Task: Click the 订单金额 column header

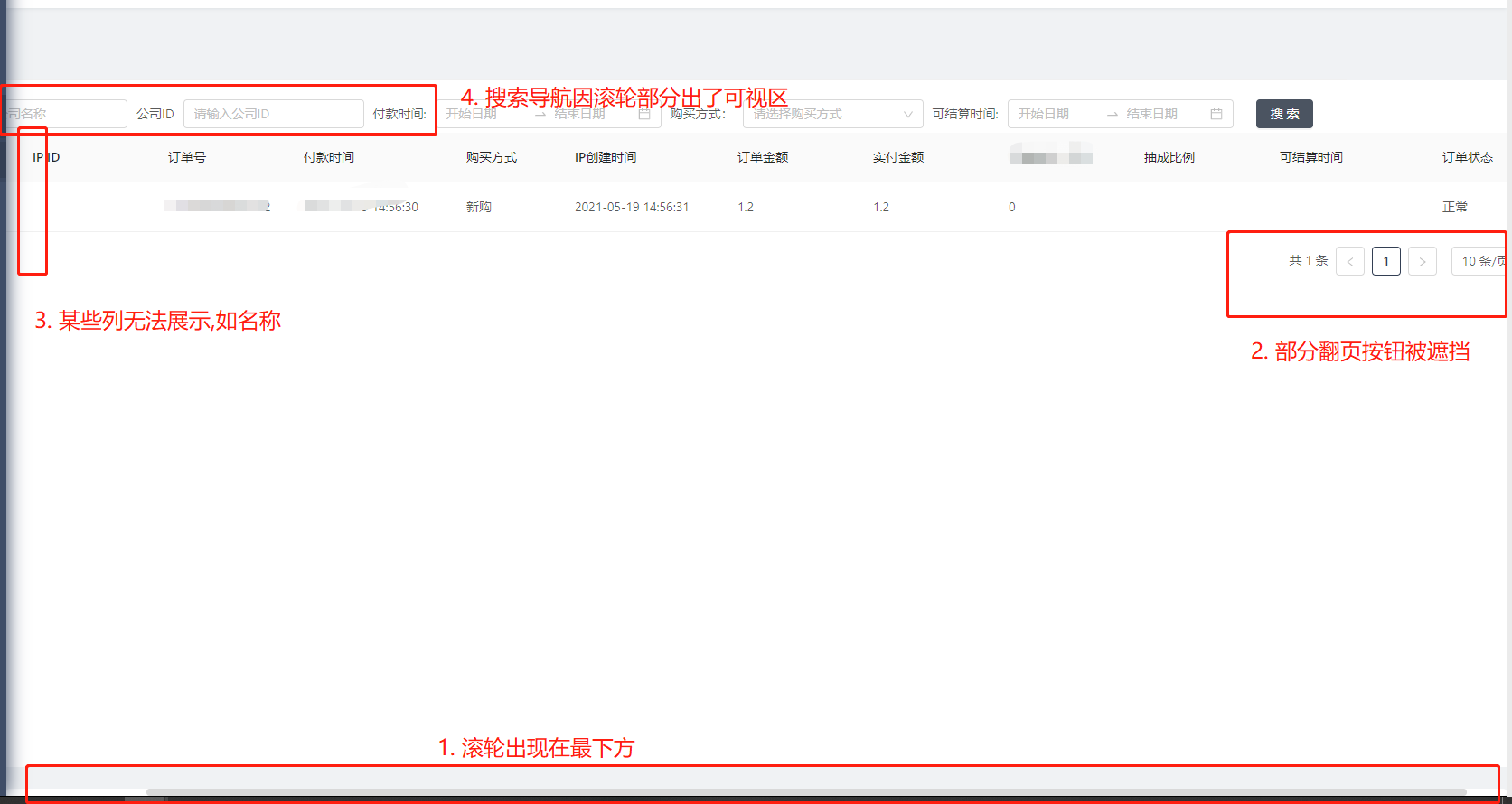Action: coord(763,157)
